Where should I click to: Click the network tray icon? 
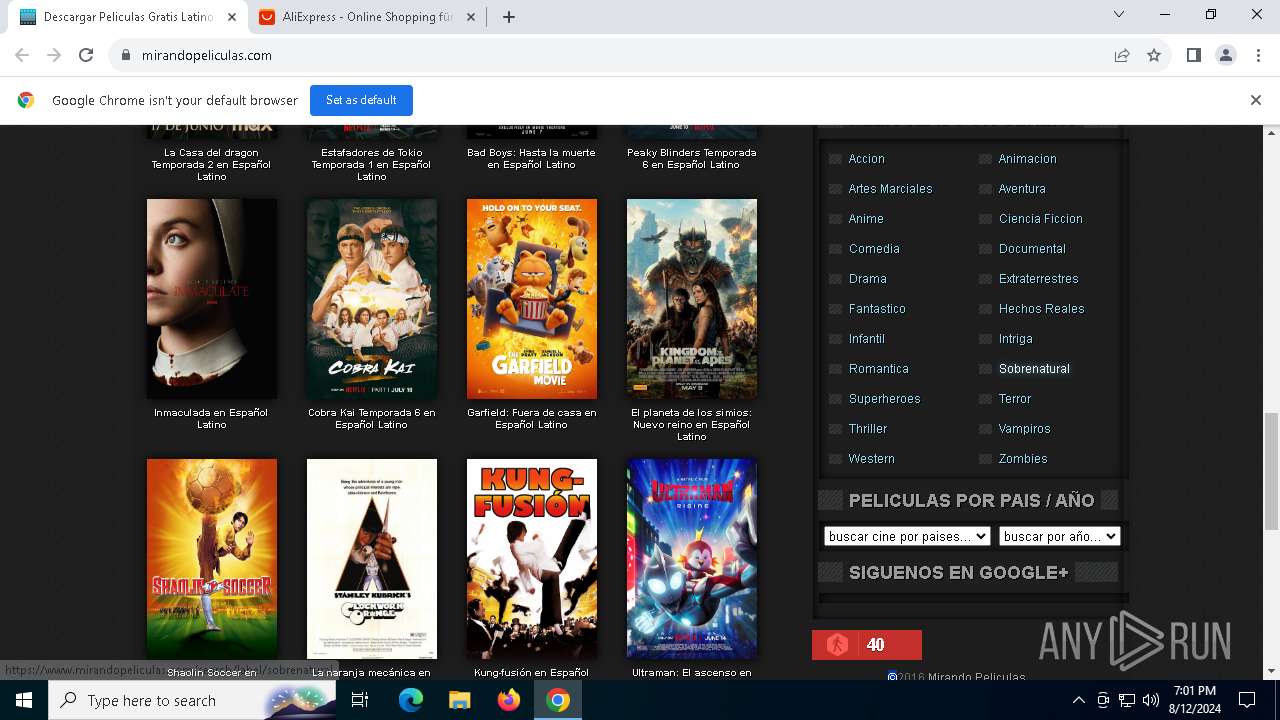click(x=1127, y=700)
